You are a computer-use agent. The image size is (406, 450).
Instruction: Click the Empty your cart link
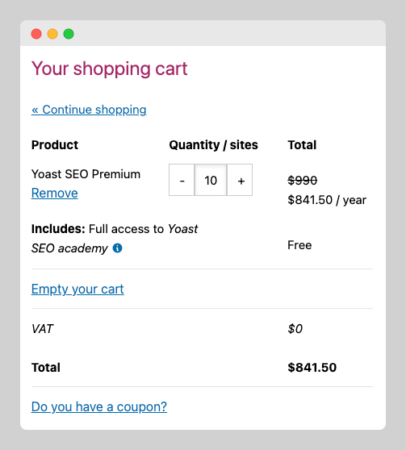[x=78, y=289]
